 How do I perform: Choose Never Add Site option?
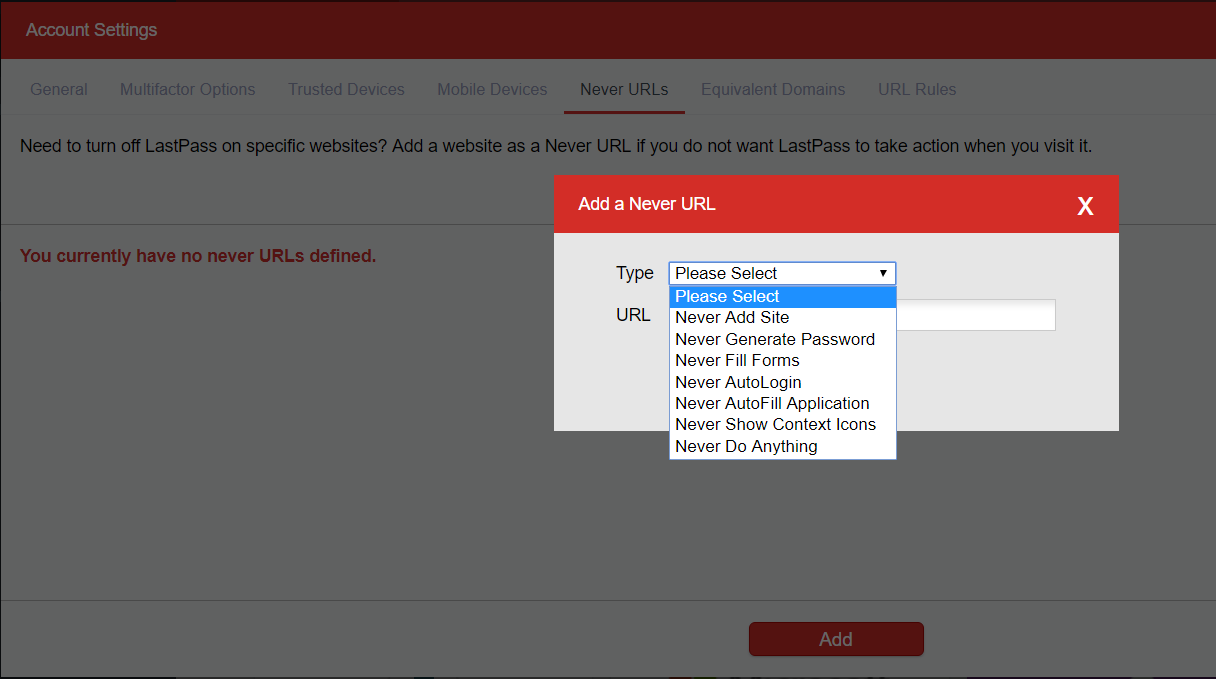[x=782, y=317]
